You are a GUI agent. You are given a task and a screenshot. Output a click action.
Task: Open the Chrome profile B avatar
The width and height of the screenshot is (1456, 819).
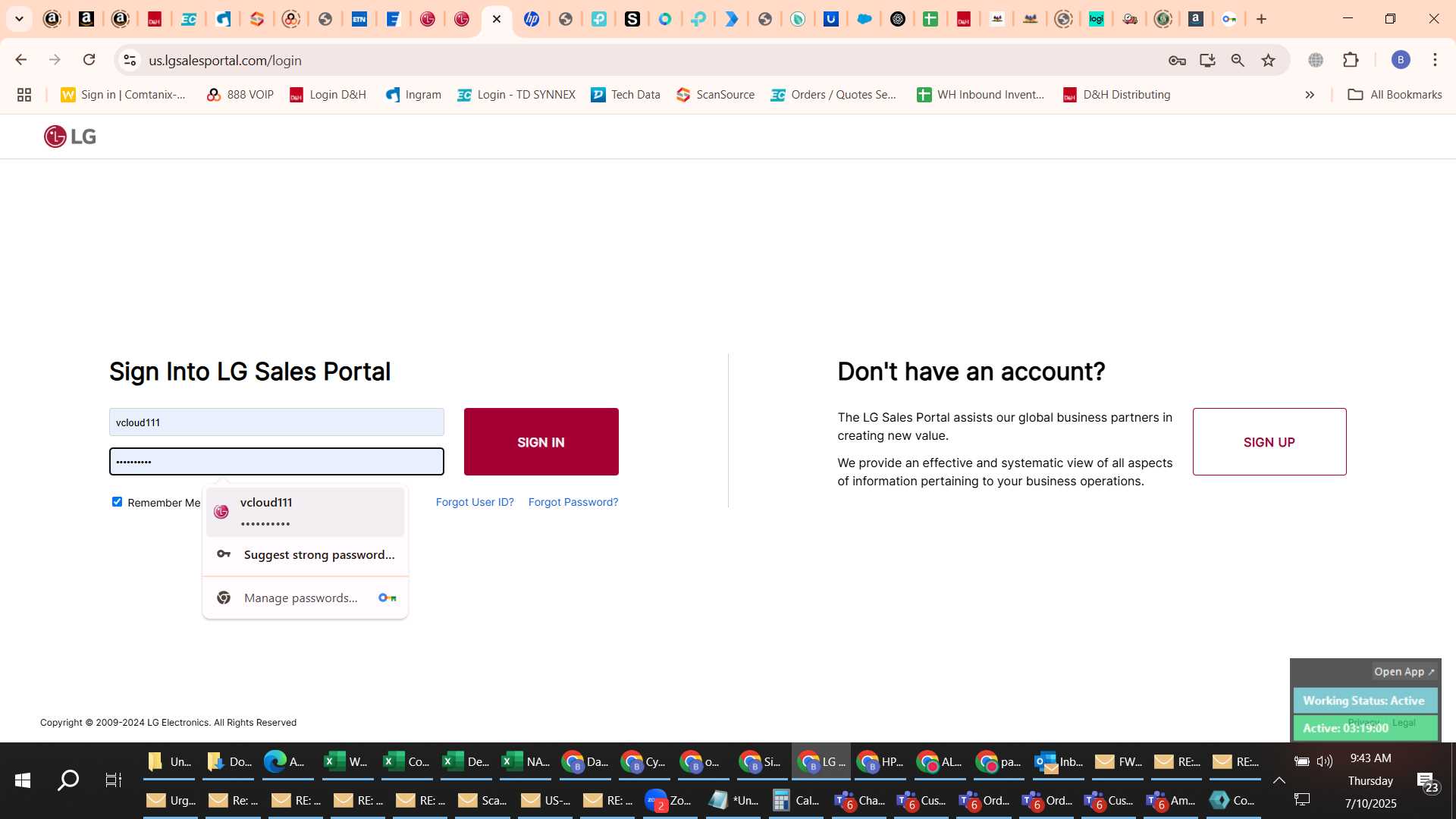[x=1401, y=60]
